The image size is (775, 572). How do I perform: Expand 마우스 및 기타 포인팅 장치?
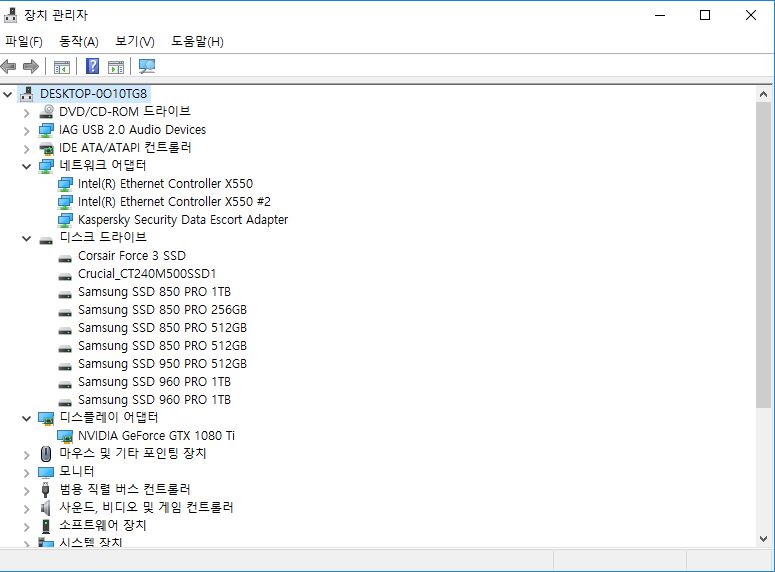tap(27, 455)
